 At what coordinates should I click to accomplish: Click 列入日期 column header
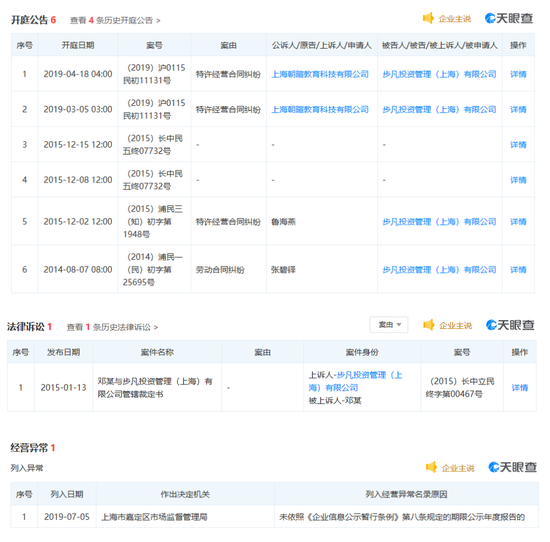[x=67, y=494]
